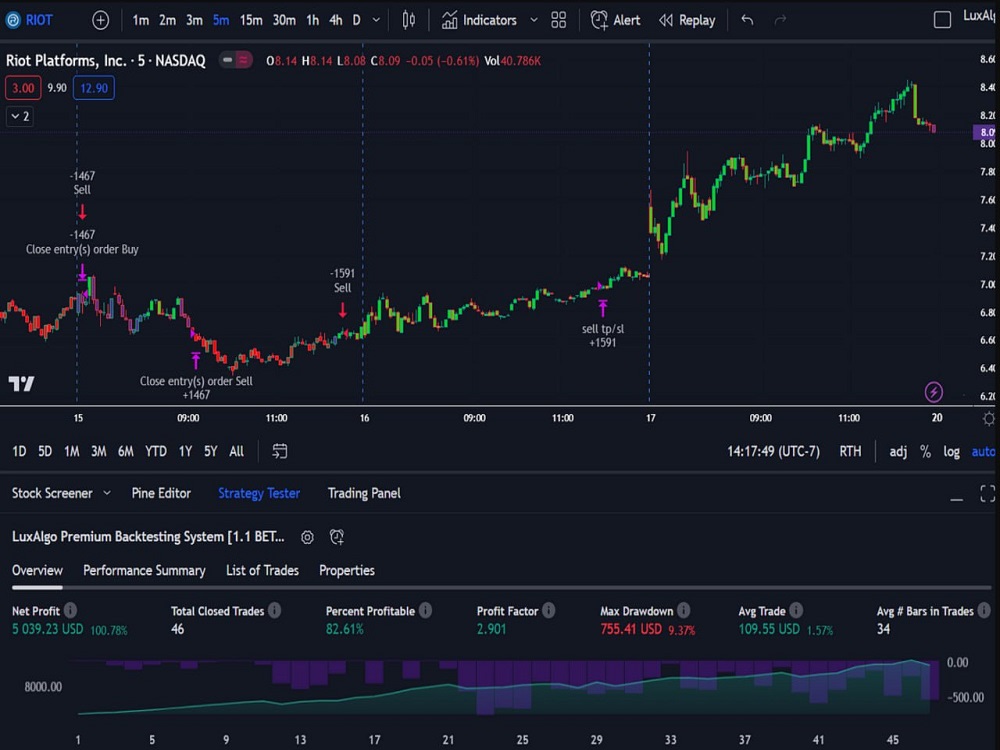Screen dimensions: 1000x750
Task: Click the purple lightning bolt icon
Action: 934,392
